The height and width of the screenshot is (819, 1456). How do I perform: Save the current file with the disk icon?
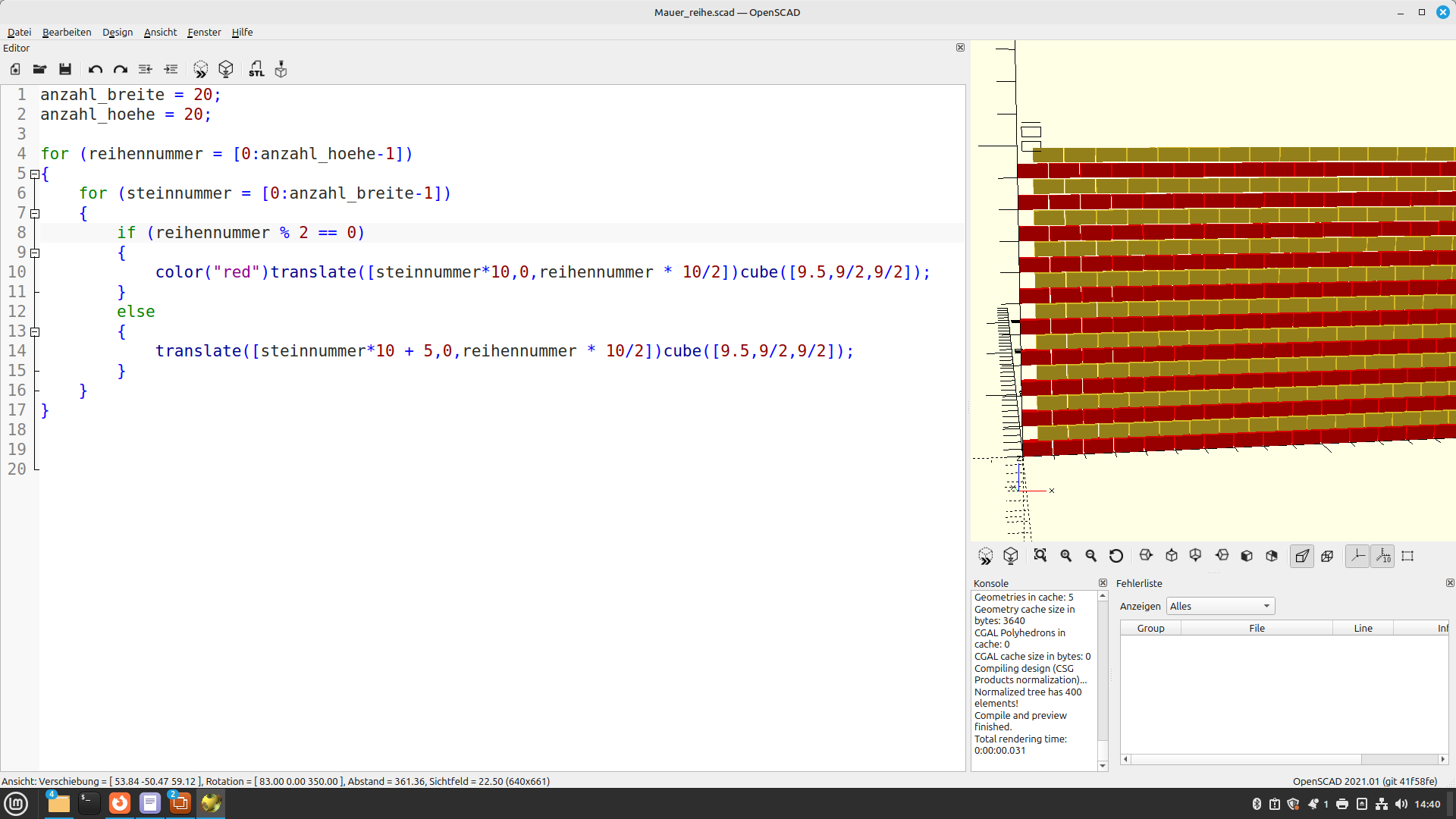coord(65,69)
